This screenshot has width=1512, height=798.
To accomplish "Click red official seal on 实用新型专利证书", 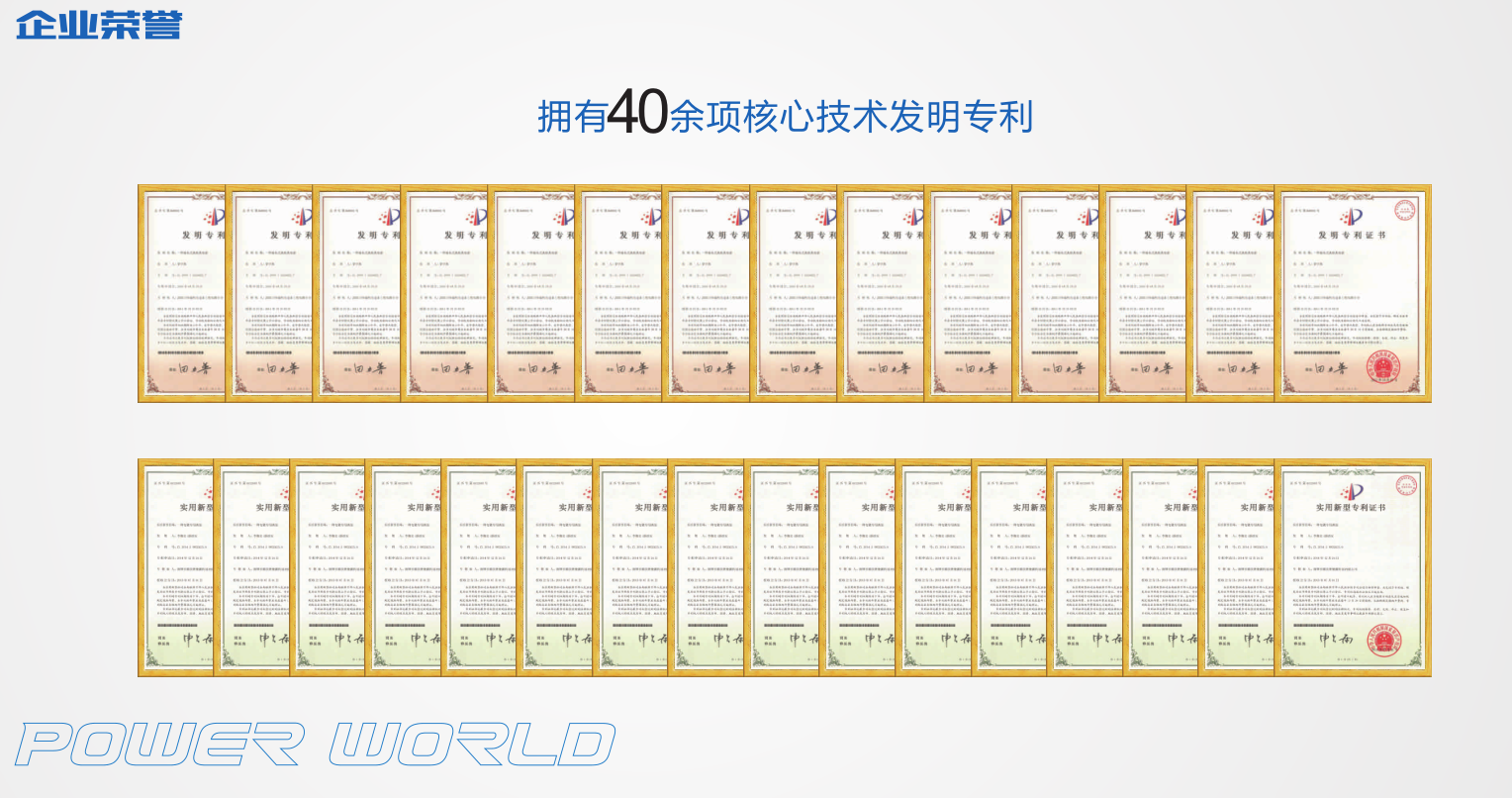I will tap(1383, 641).
